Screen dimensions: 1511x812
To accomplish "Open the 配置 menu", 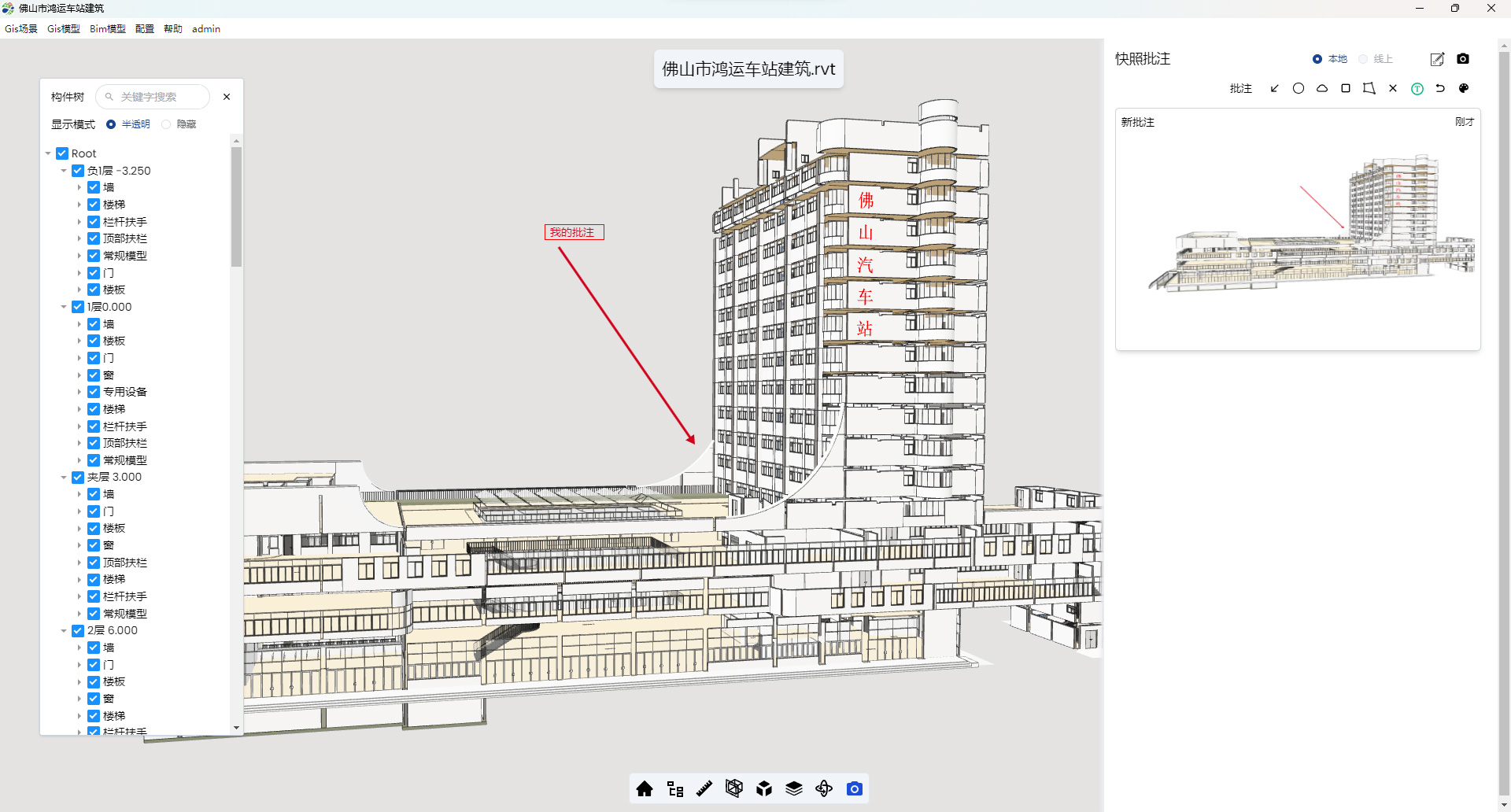I will coord(145,29).
